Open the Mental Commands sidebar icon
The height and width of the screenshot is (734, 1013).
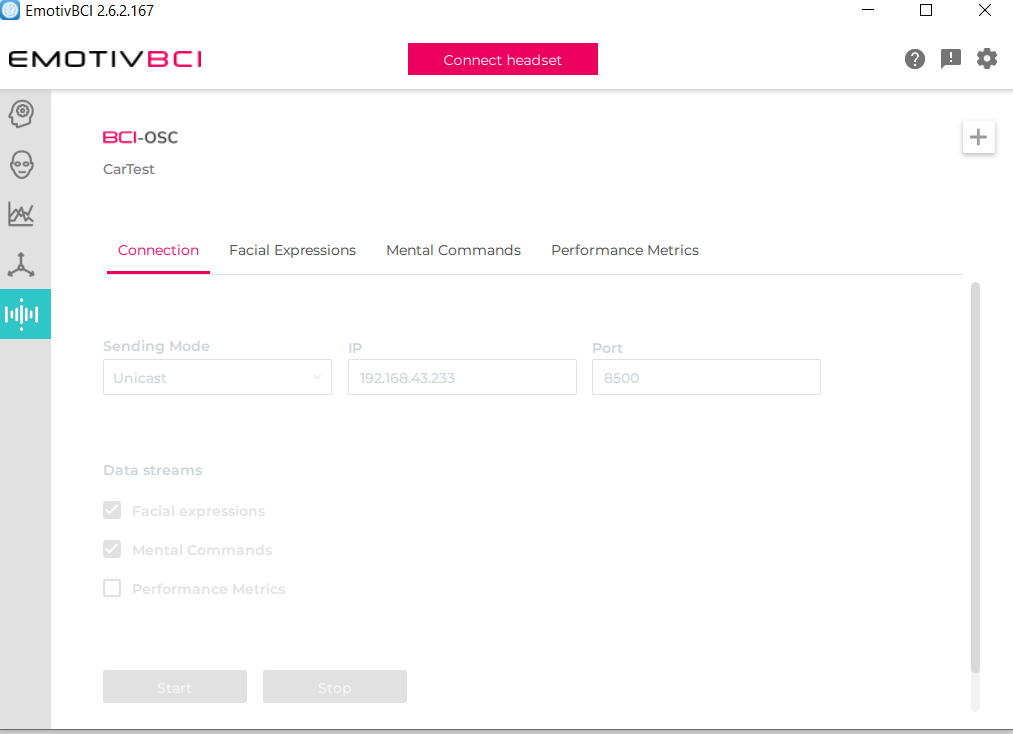point(25,113)
